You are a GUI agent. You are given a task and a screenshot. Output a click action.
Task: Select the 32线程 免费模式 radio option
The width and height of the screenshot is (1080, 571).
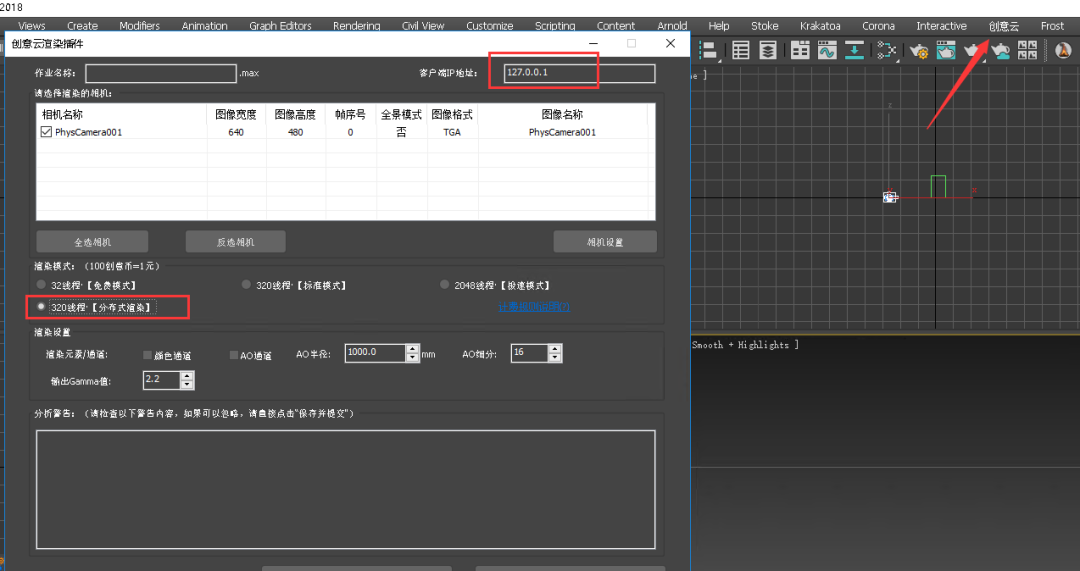(42, 285)
